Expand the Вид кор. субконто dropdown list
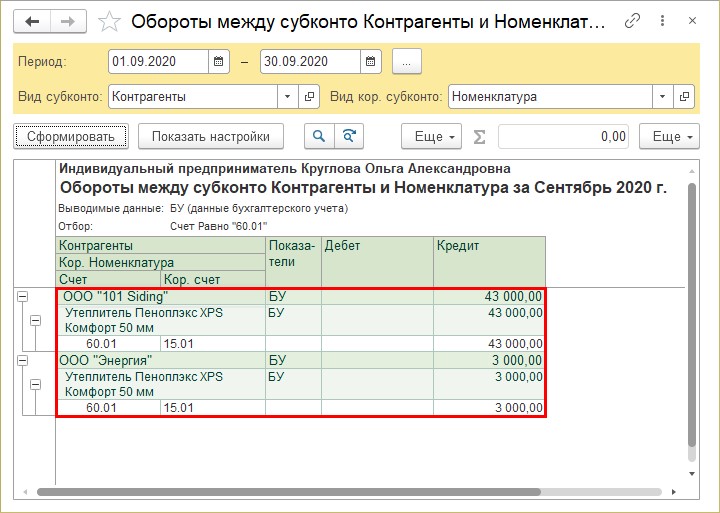This screenshot has width=720, height=513. pyautogui.click(x=662, y=97)
